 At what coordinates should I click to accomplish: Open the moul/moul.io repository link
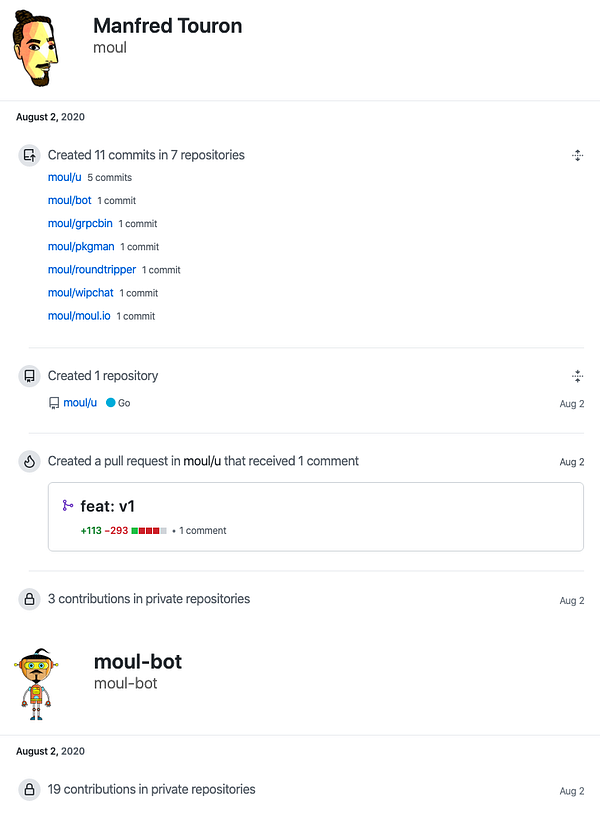pos(79,316)
